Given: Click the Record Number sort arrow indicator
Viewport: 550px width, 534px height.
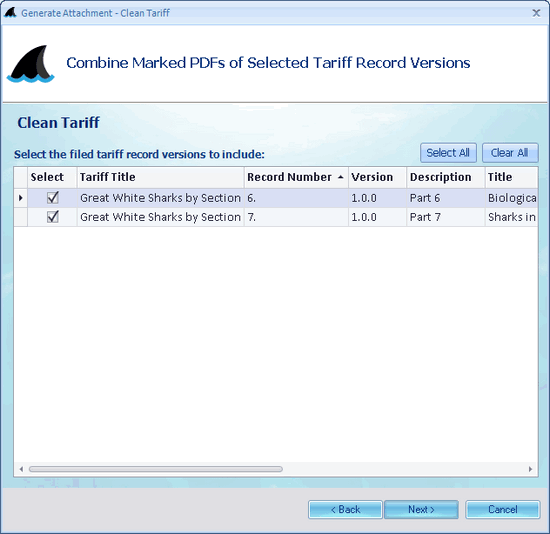Looking at the screenshot, I should [341, 178].
